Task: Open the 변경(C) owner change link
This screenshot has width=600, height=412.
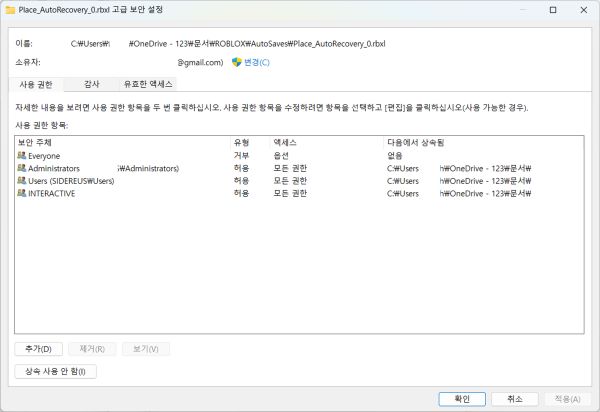Action: coord(257,62)
